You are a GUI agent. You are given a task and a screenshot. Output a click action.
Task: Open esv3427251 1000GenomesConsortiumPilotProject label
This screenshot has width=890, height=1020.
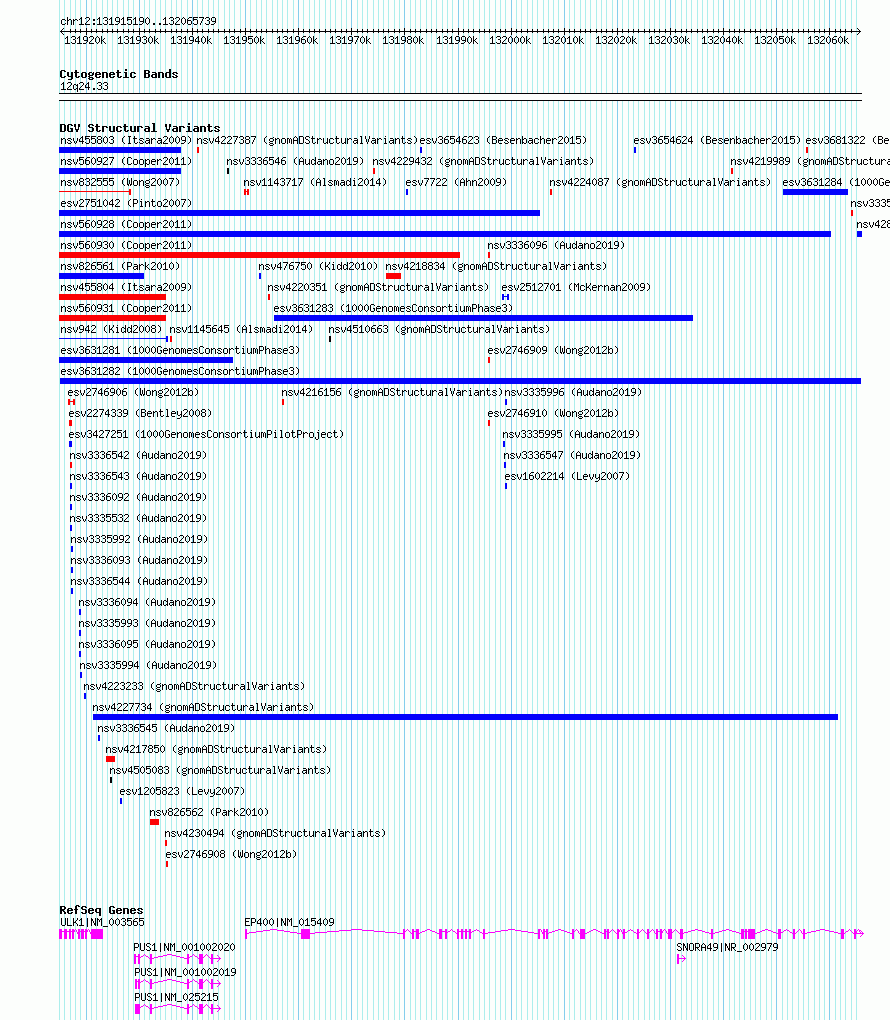click(206, 434)
